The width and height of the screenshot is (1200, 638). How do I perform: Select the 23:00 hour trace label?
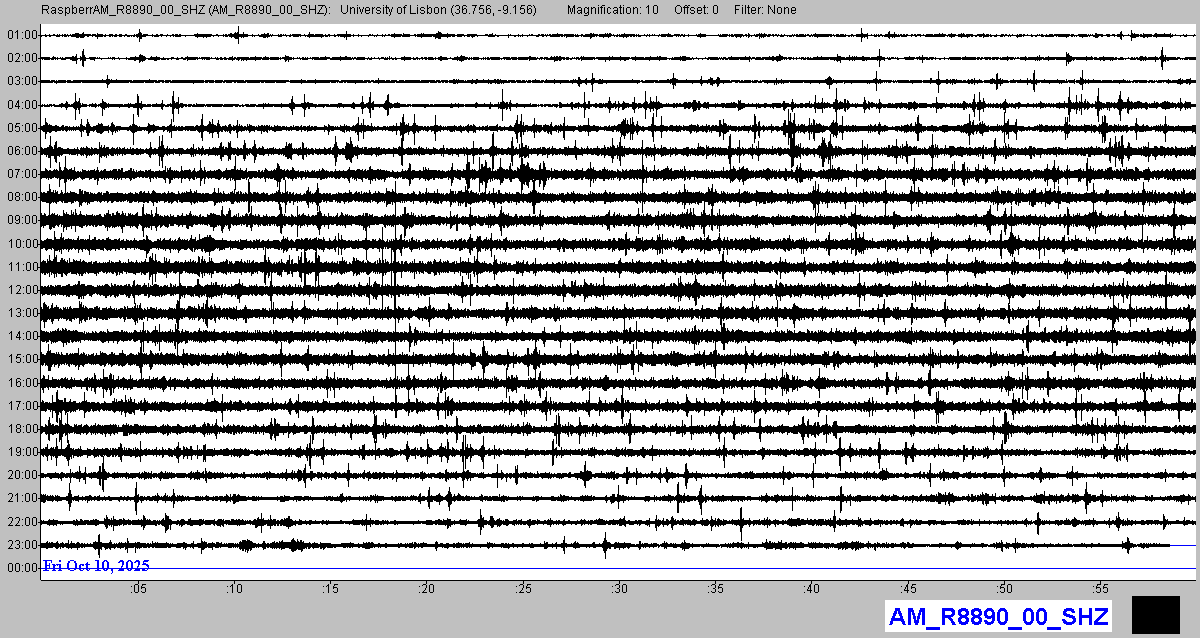click(x=21, y=545)
